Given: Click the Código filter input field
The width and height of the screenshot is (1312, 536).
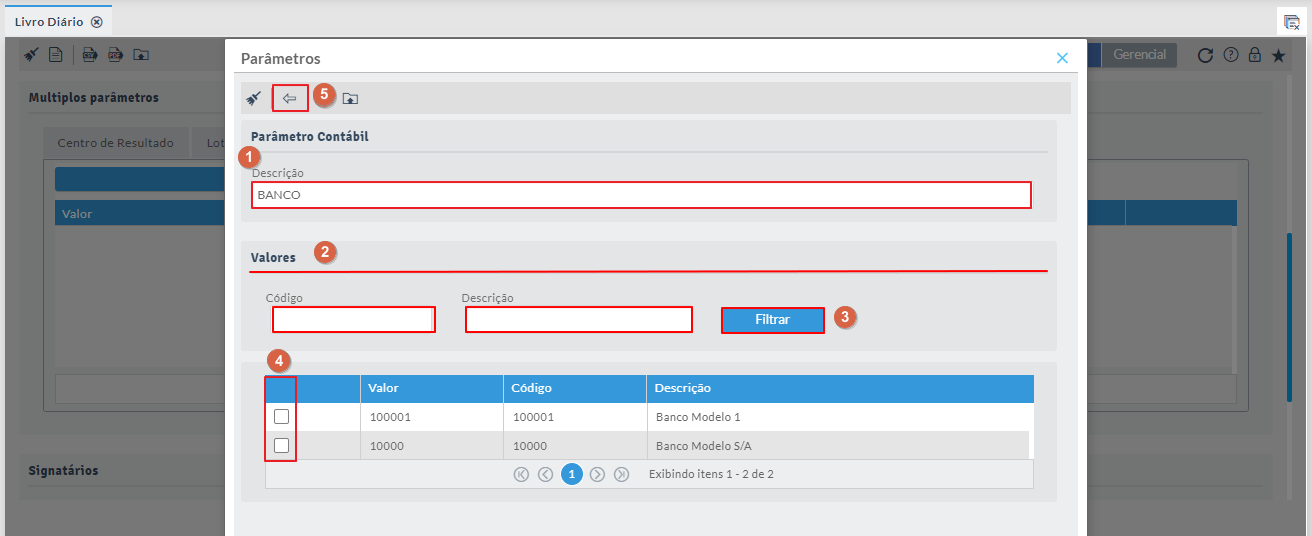Looking at the screenshot, I should [x=353, y=320].
